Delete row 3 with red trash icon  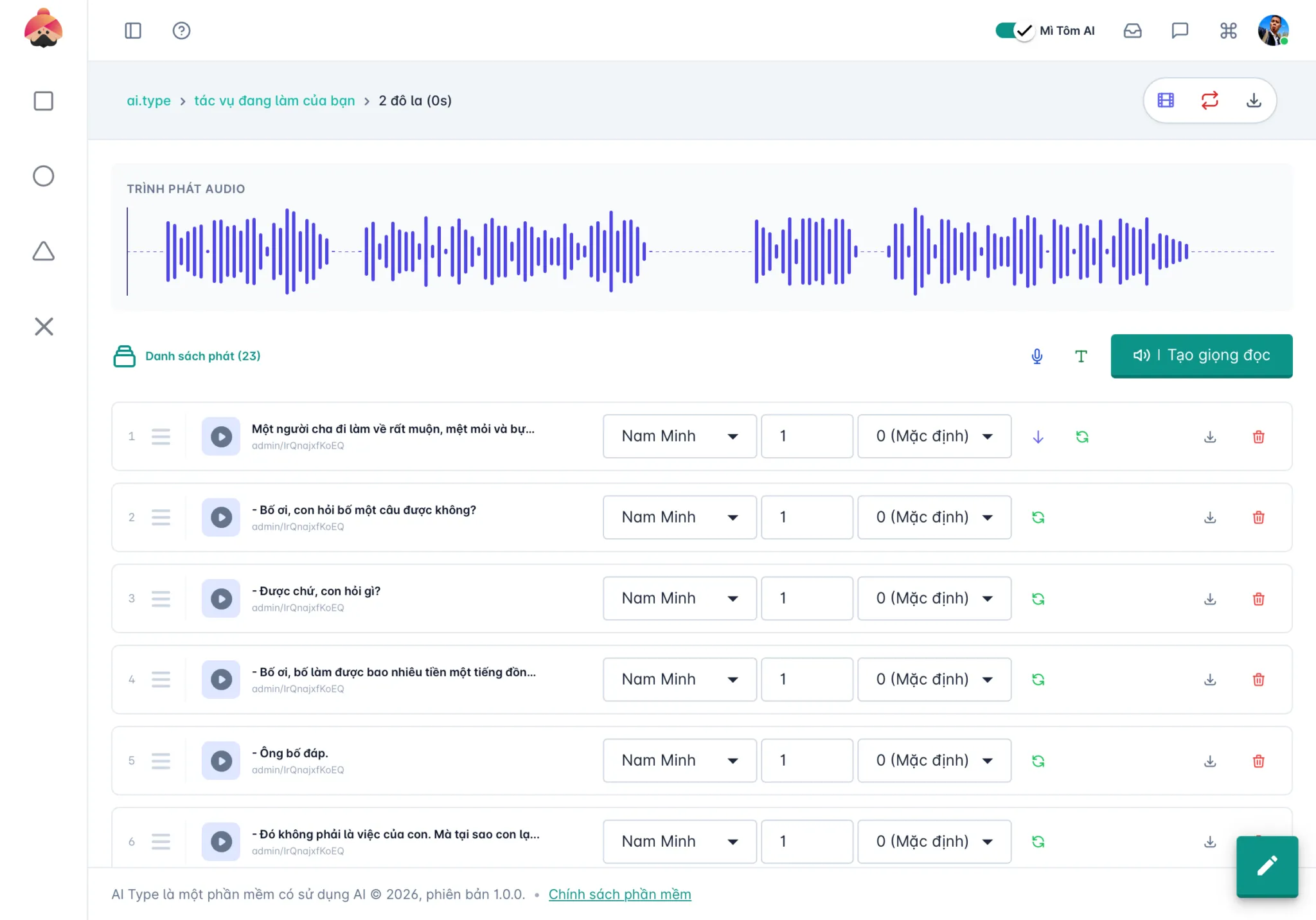(x=1258, y=599)
